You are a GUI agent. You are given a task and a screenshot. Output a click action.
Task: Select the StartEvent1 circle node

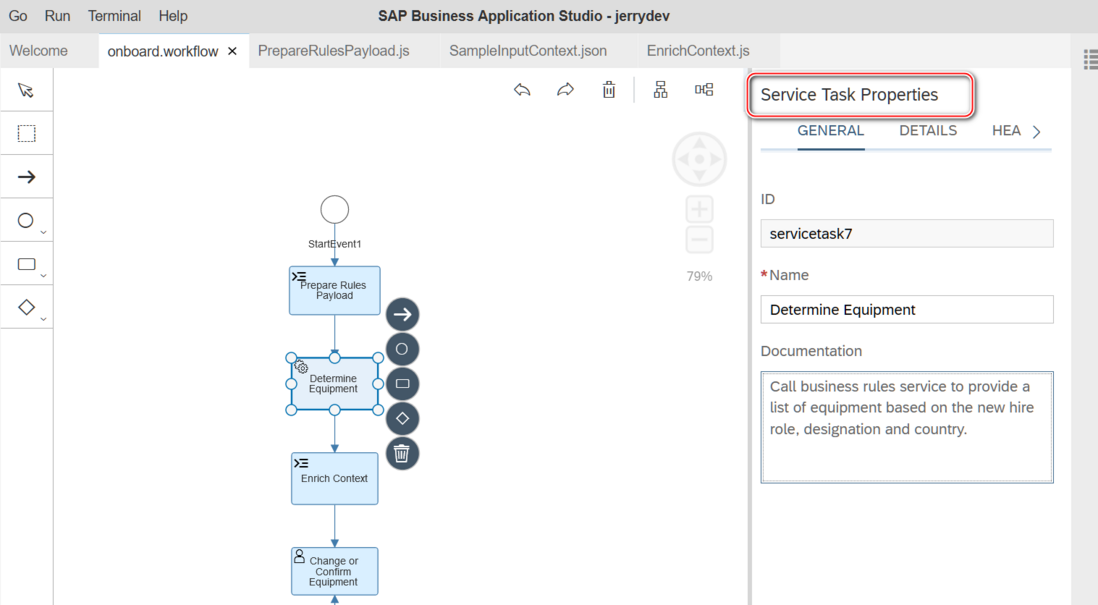pos(335,209)
